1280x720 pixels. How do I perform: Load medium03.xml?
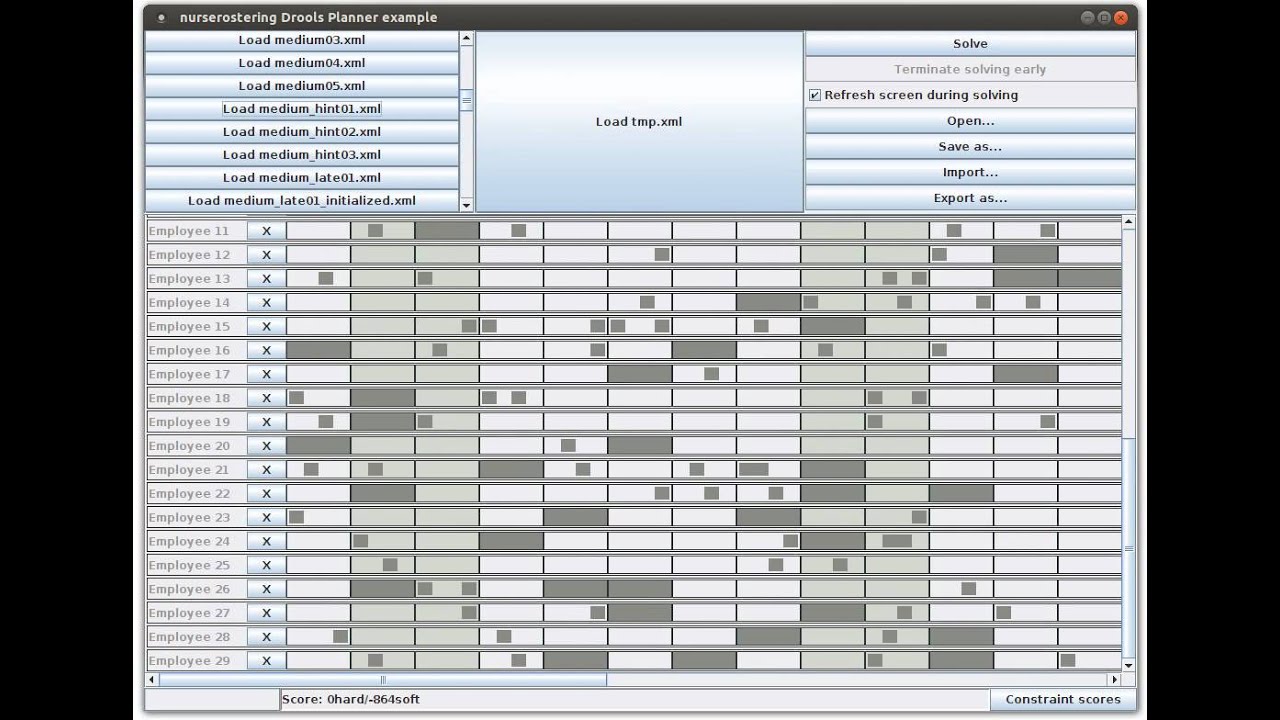(302, 40)
